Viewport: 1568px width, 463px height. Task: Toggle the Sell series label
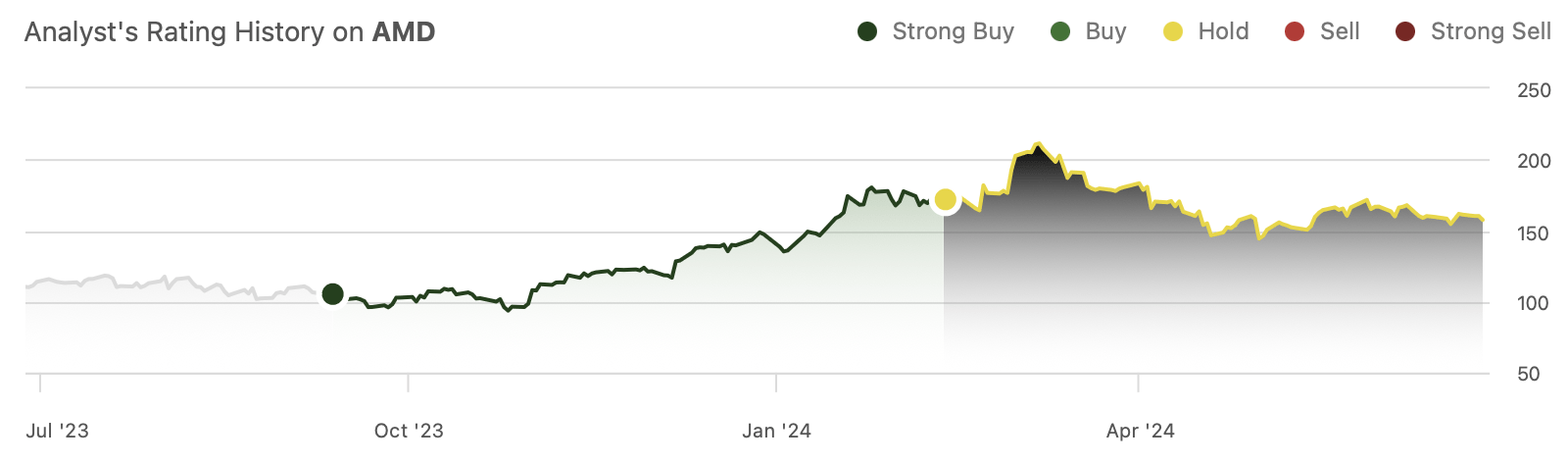coord(1339,32)
